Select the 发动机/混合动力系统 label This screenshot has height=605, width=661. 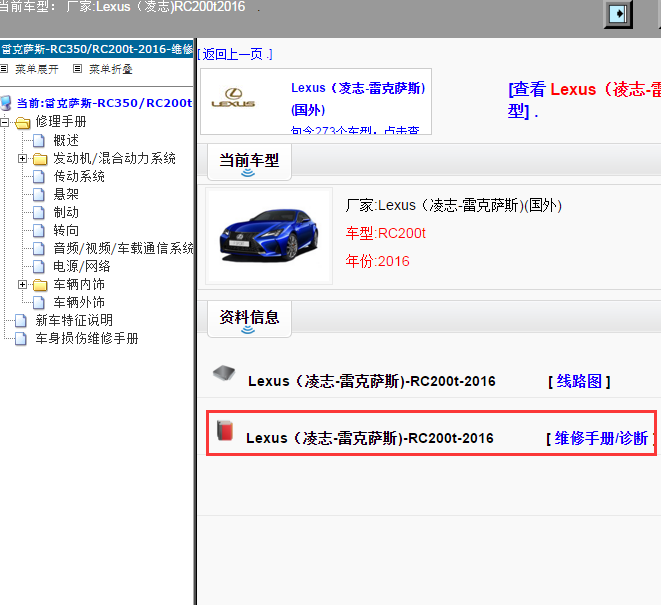coord(114,159)
